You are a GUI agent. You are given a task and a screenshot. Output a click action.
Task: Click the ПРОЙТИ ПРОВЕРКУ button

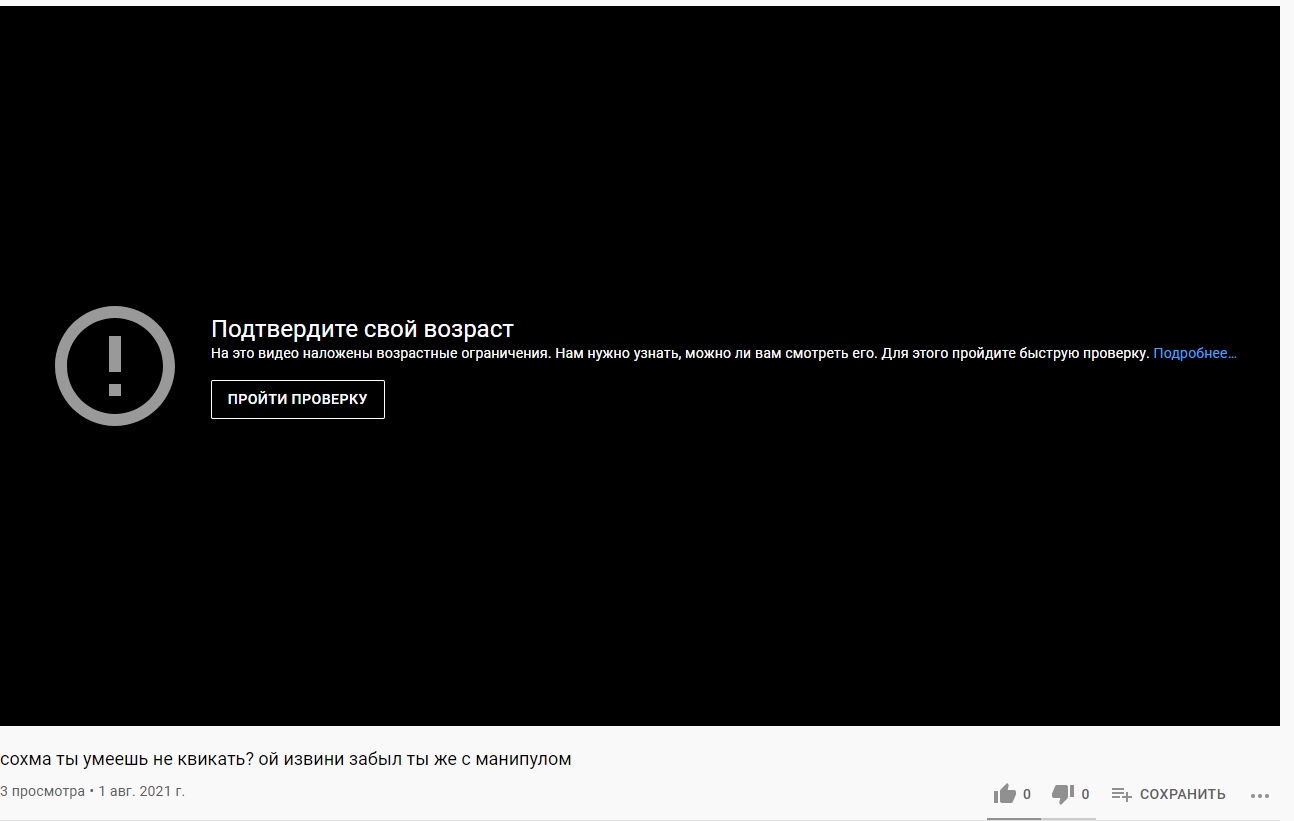pyautogui.click(x=297, y=399)
